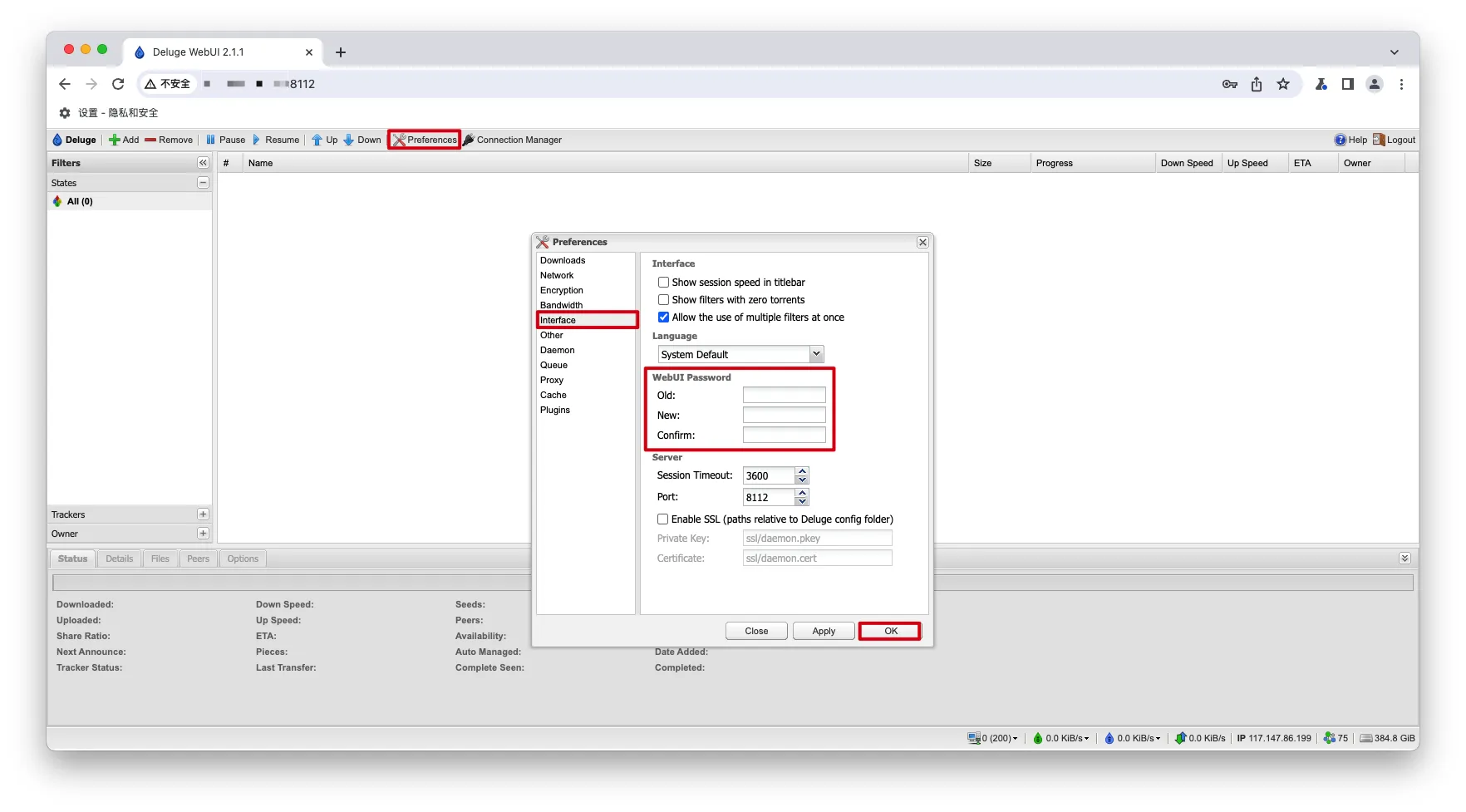The height and width of the screenshot is (812, 1466).
Task: Click the Resume toolbar button
Action: point(275,140)
